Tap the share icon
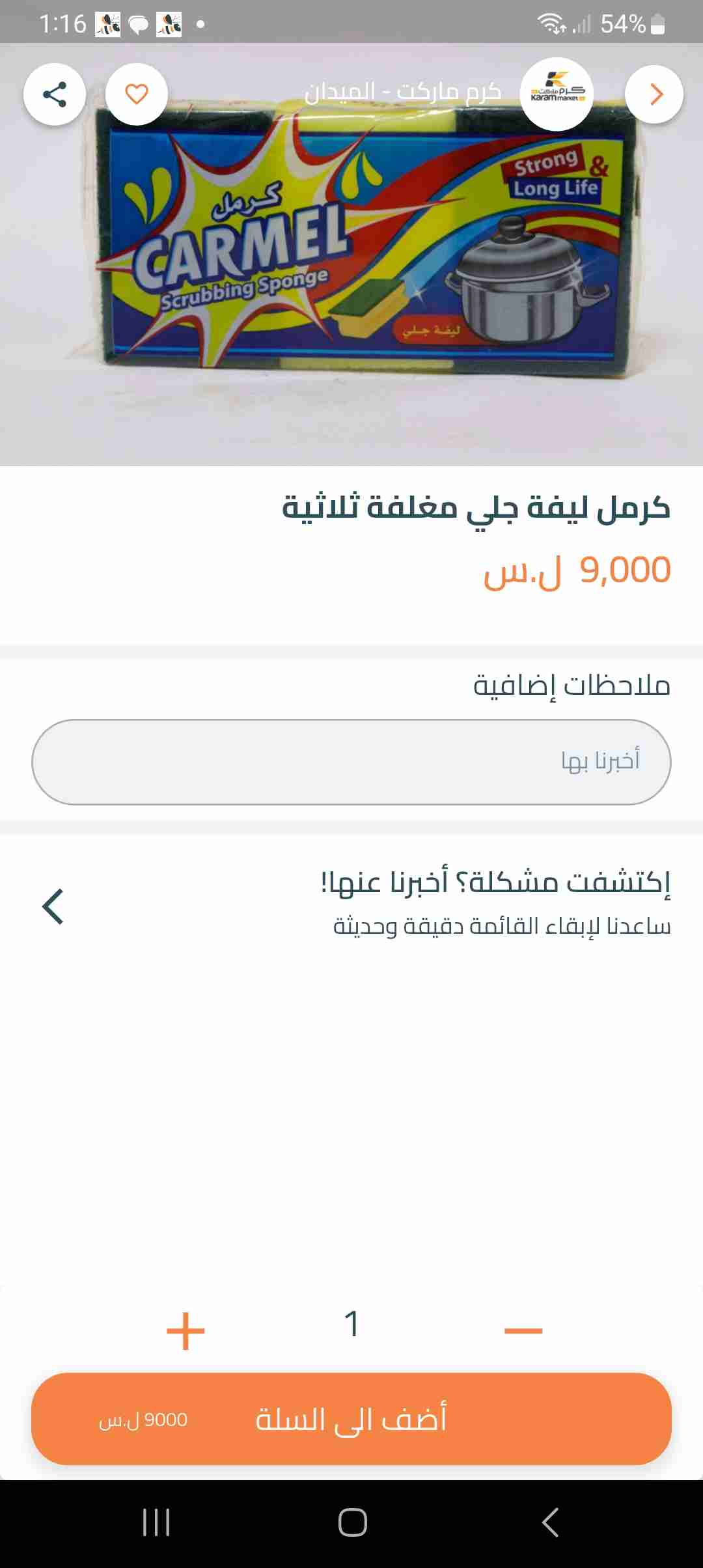Screen dimensions: 703x1568 coord(55,94)
